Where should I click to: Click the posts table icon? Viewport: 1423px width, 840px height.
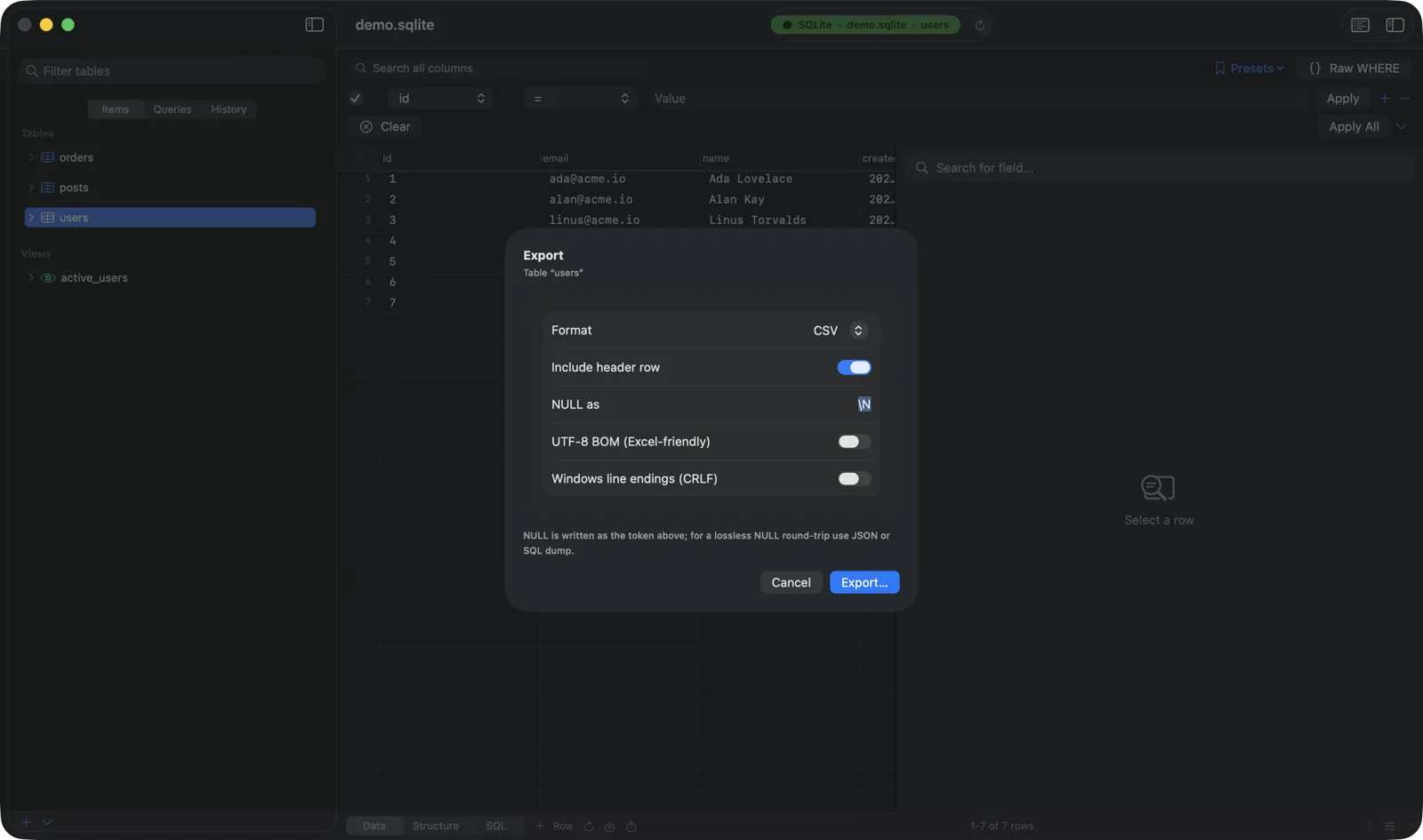48,188
